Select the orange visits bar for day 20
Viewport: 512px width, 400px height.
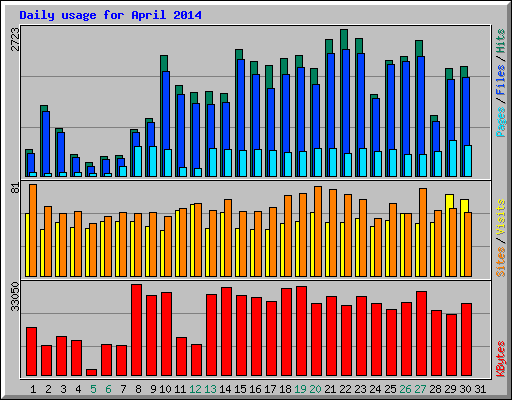point(318,231)
